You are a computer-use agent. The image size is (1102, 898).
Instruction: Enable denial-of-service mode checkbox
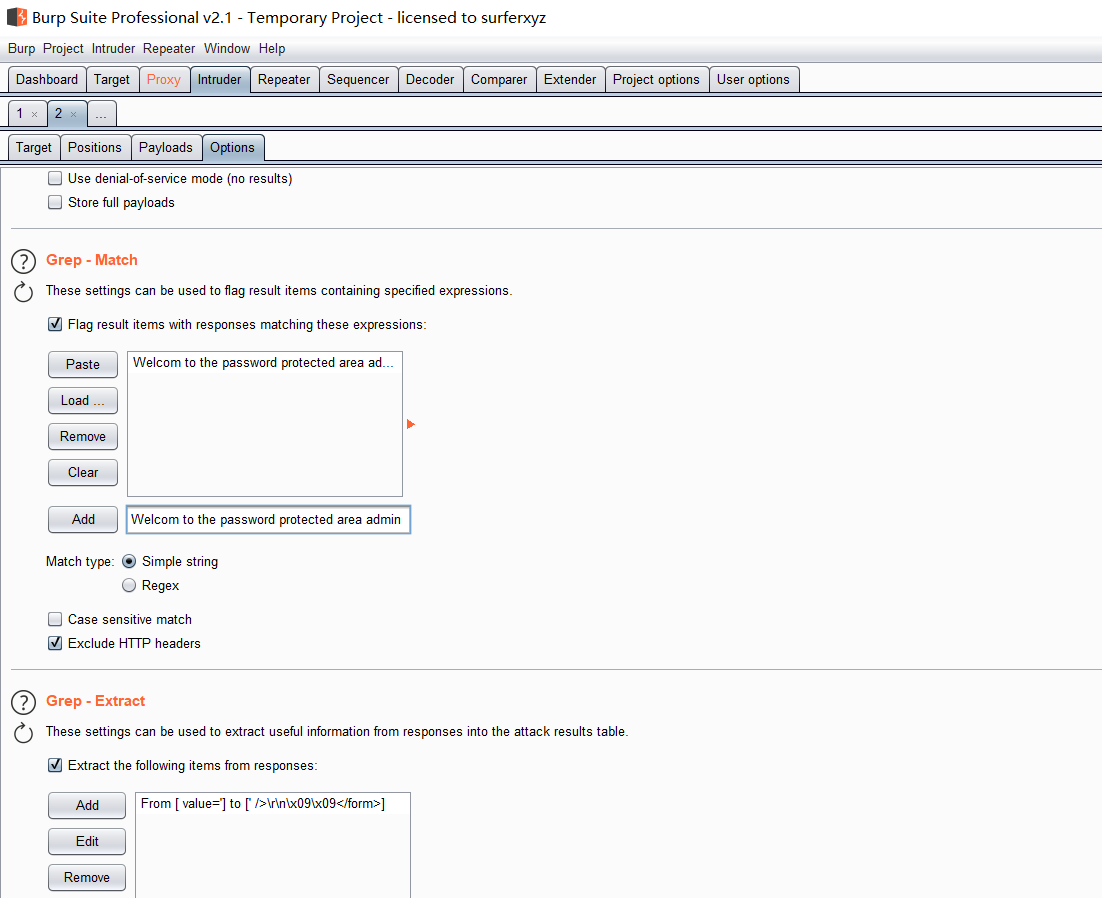pos(55,178)
